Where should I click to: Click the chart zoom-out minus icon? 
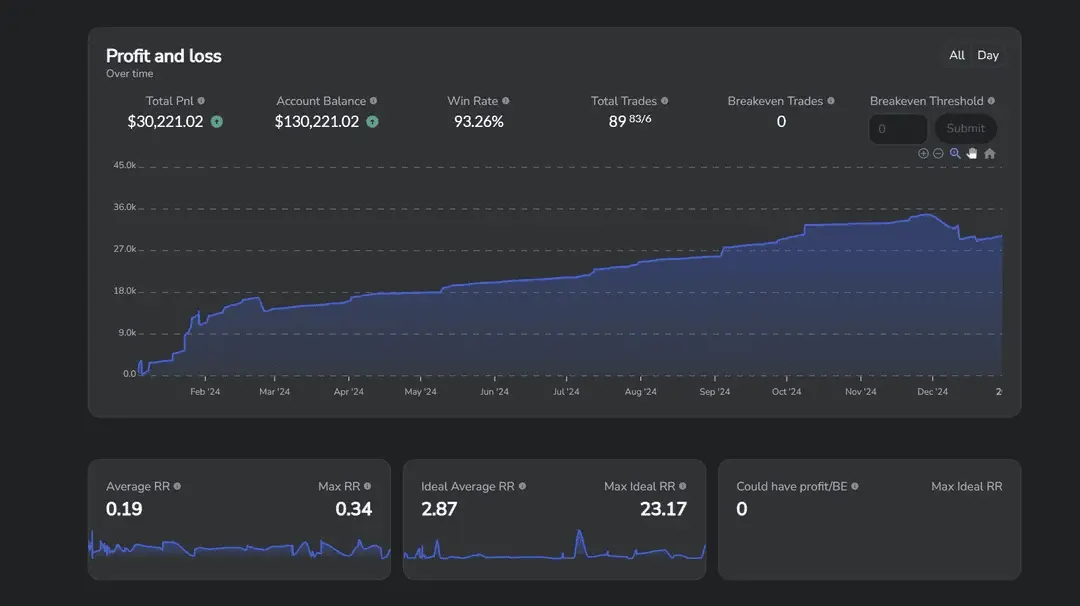(938, 154)
